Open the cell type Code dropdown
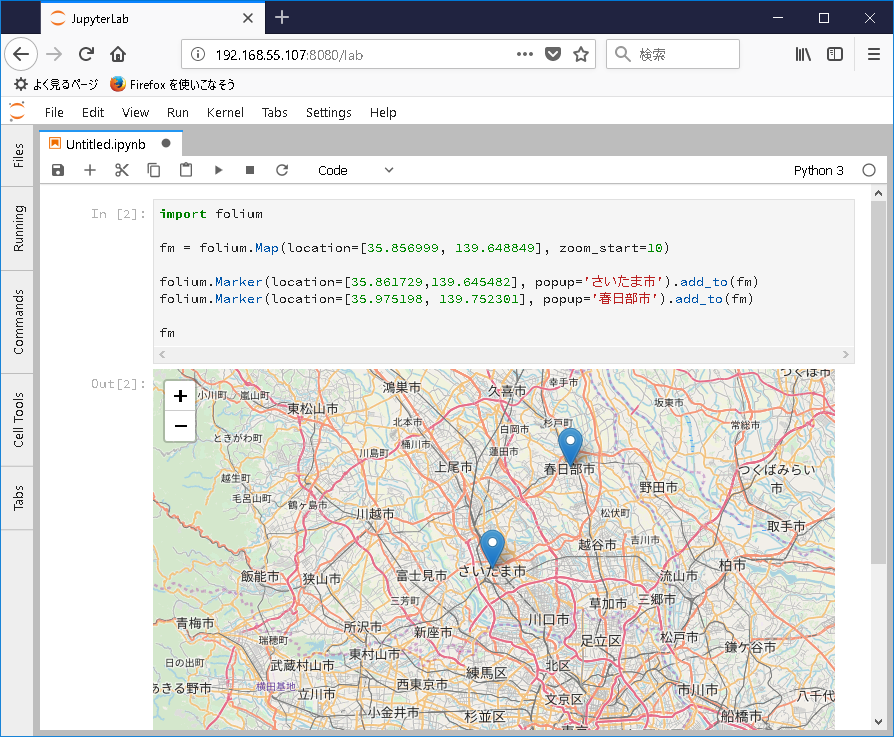894x737 pixels. (355, 170)
